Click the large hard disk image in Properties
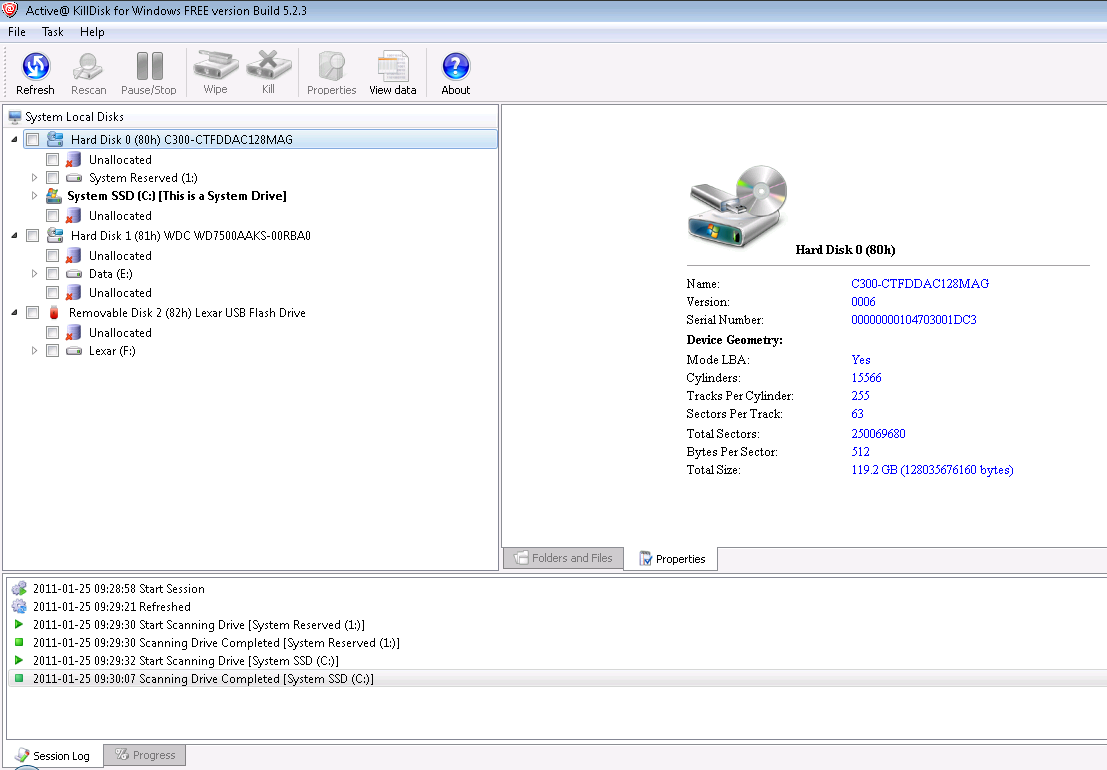1107x770 pixels. point(738,205)
